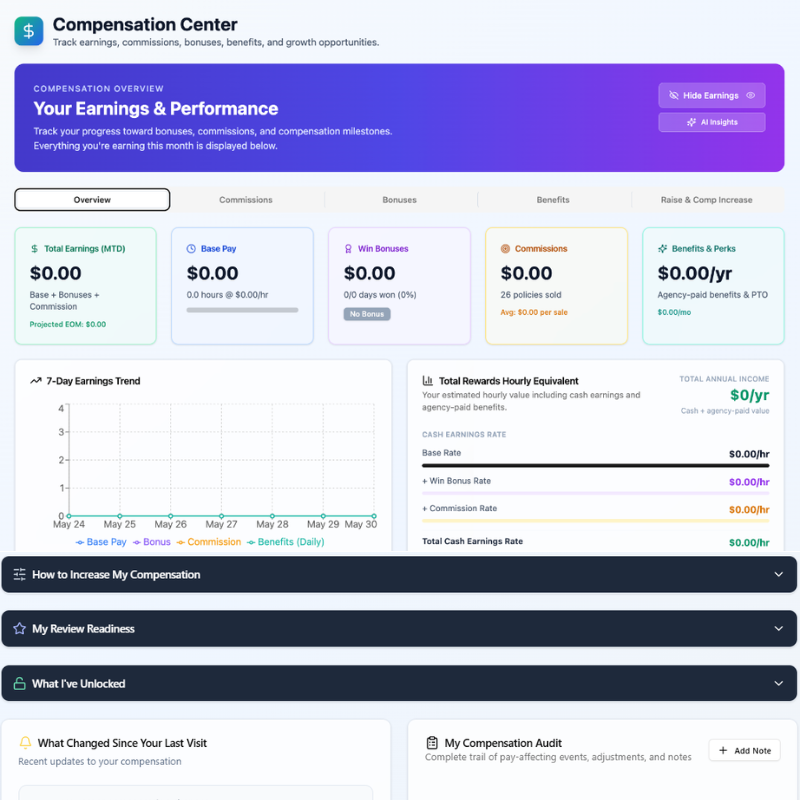Click the bell icon beside What Changed Since Your Last Visit
This screenshot has height=800, width=800.
25,742
